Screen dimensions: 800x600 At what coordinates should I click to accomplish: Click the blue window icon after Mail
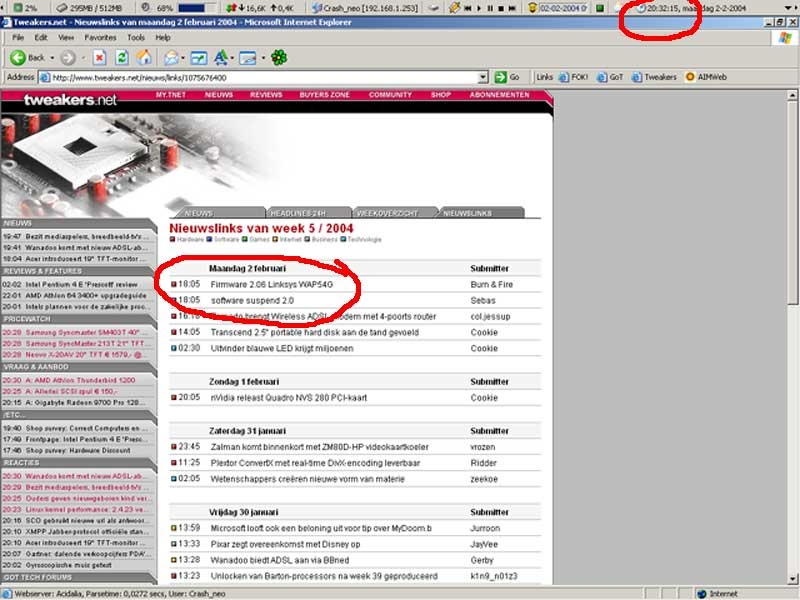(x=198, y=58)
